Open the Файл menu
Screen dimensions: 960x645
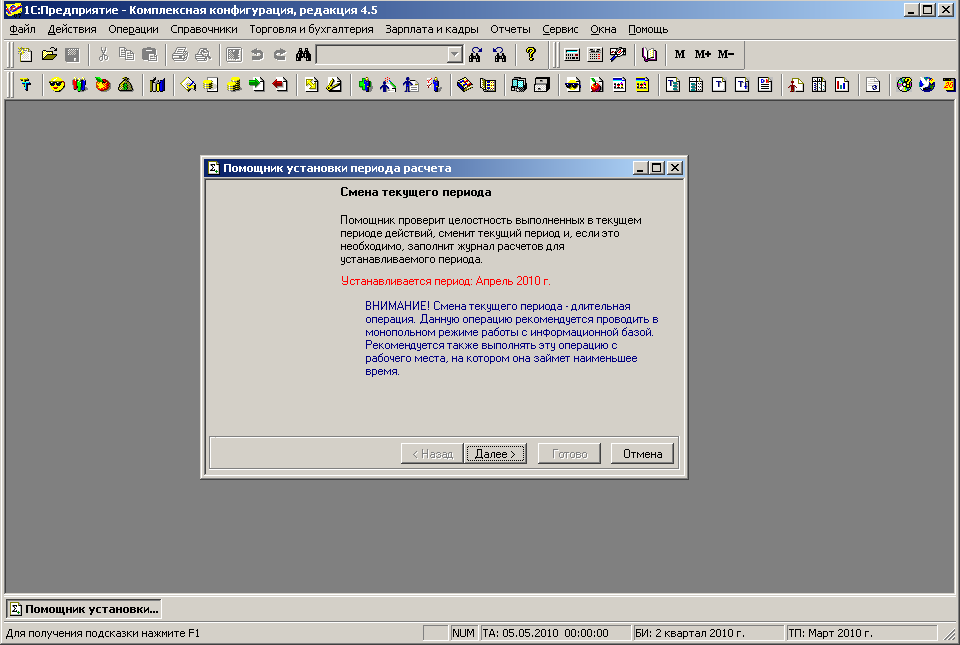[22, 29]
